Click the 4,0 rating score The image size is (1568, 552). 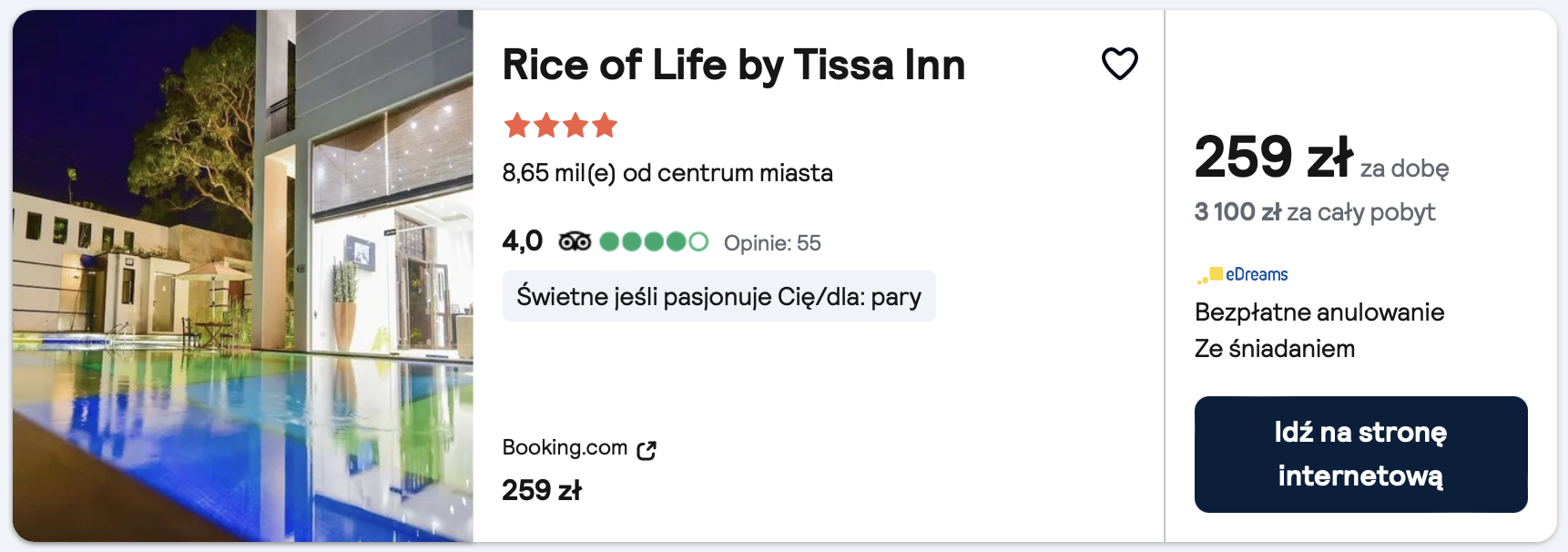(x=522, y=241)
